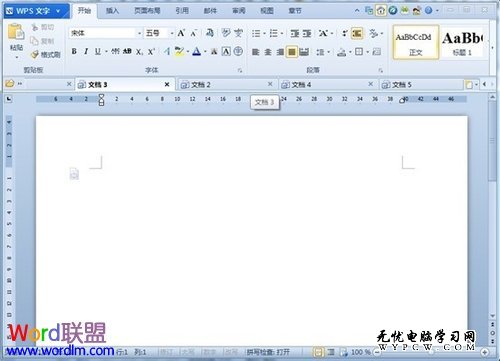Open the Paragraph dialog launcher
The width and height of the screenshot is (500, 361).
point(380,70)
